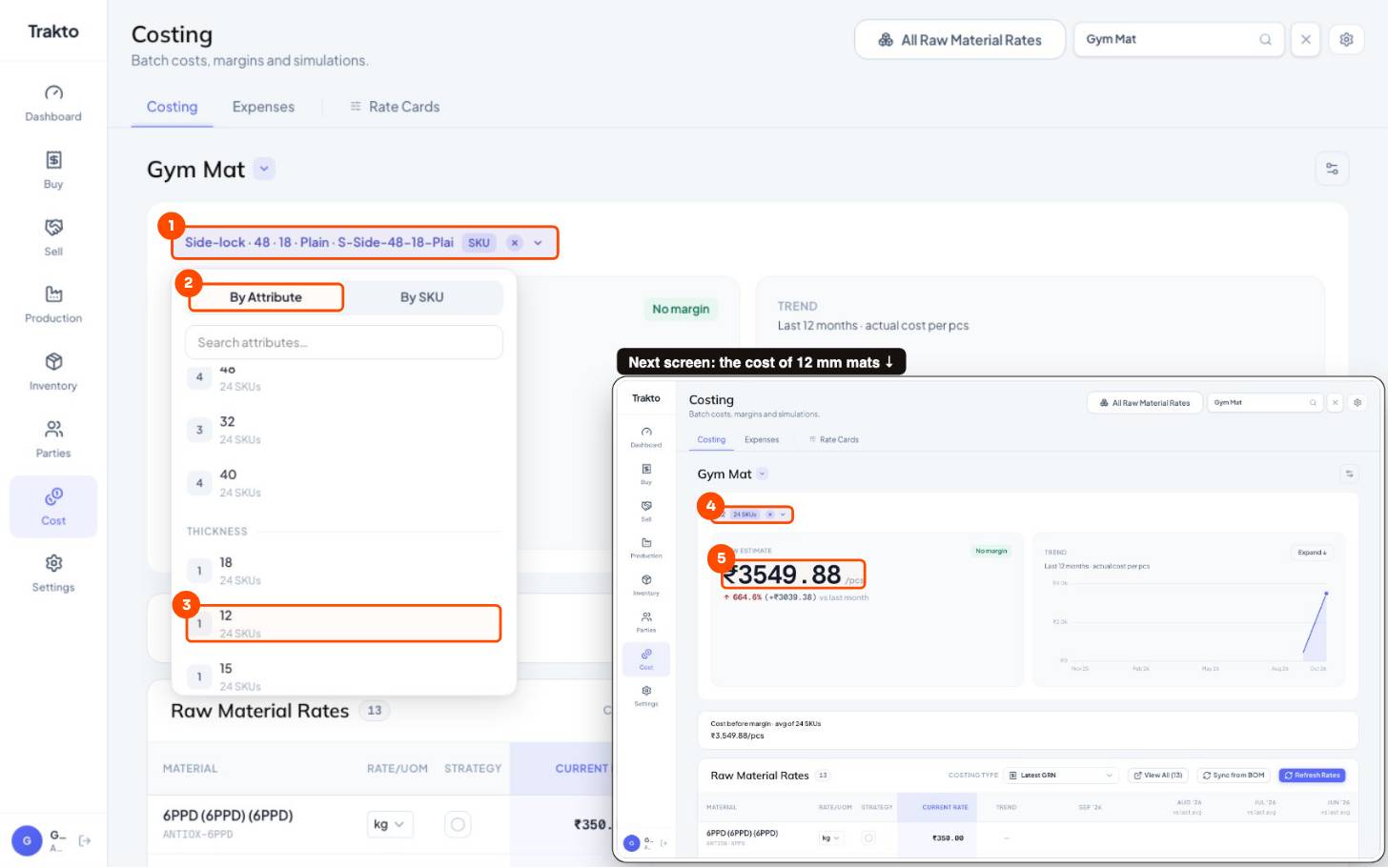Click the Refresh Rates button
This screenshot has width=1388, height=868.
pos(1312,776)
